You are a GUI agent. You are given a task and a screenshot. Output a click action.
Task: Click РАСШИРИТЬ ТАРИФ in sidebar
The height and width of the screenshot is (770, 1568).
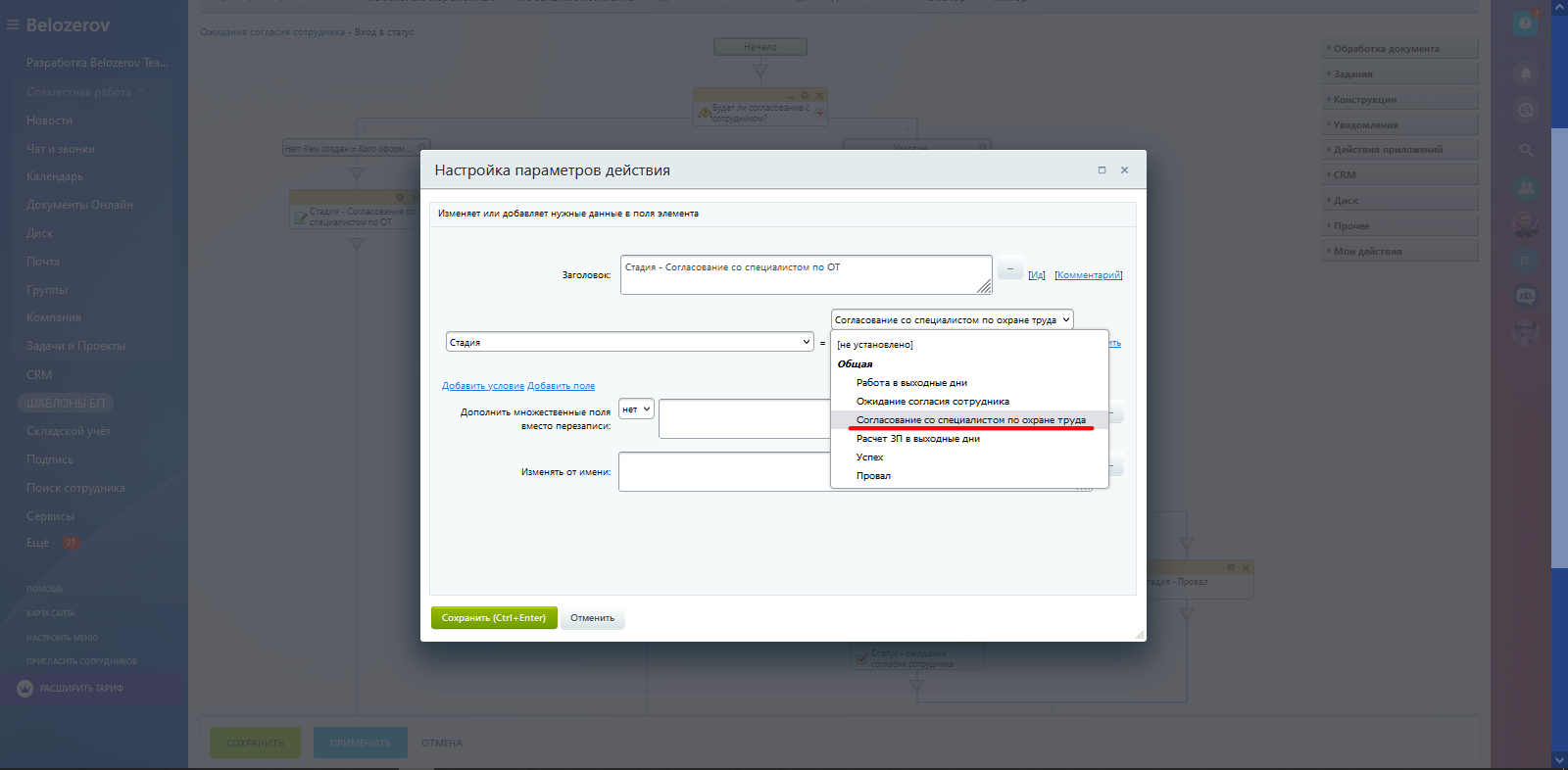tap(81, 689)
